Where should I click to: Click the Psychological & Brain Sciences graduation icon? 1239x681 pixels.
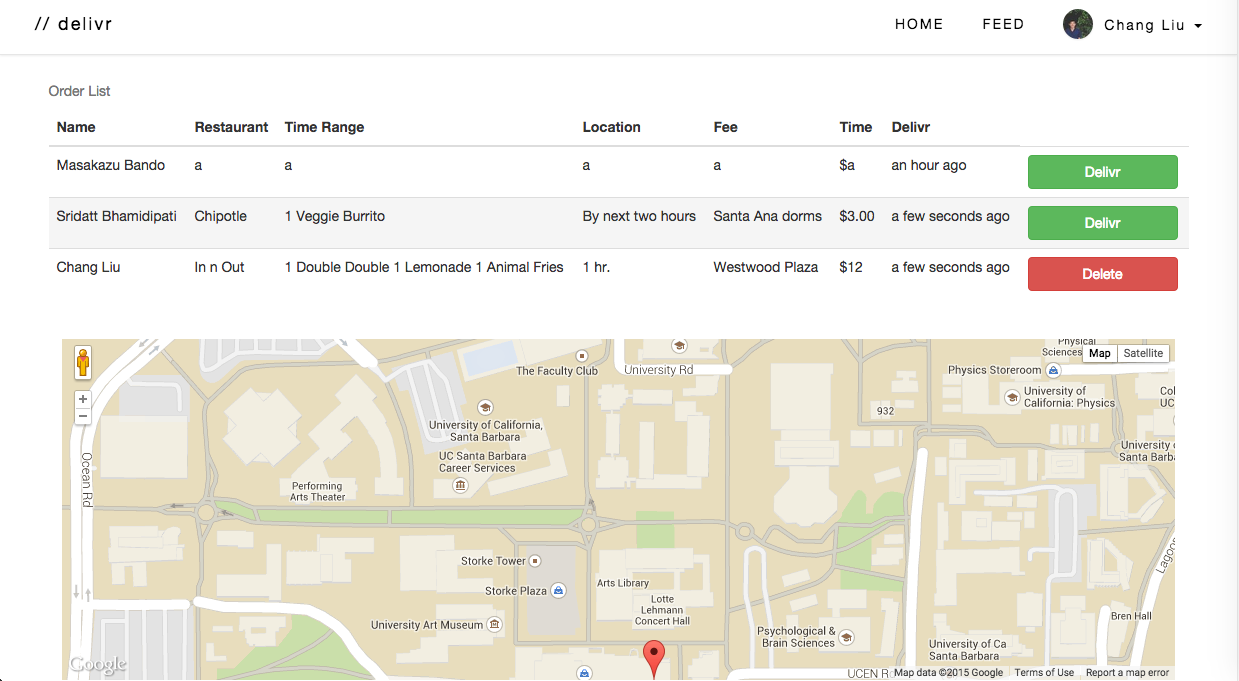846,637
